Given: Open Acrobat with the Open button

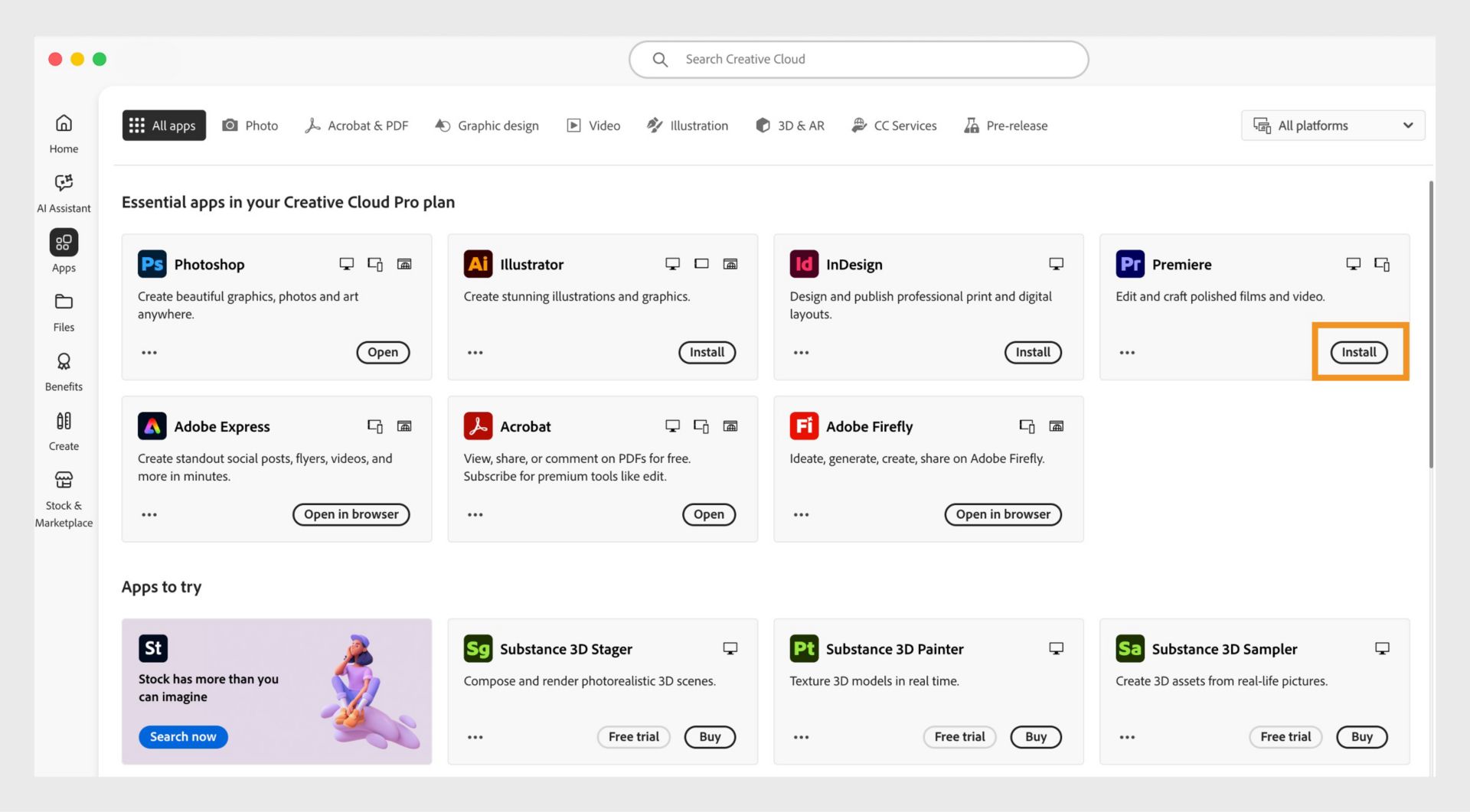Looking at the screenshot, I should (x=709, y=515).
